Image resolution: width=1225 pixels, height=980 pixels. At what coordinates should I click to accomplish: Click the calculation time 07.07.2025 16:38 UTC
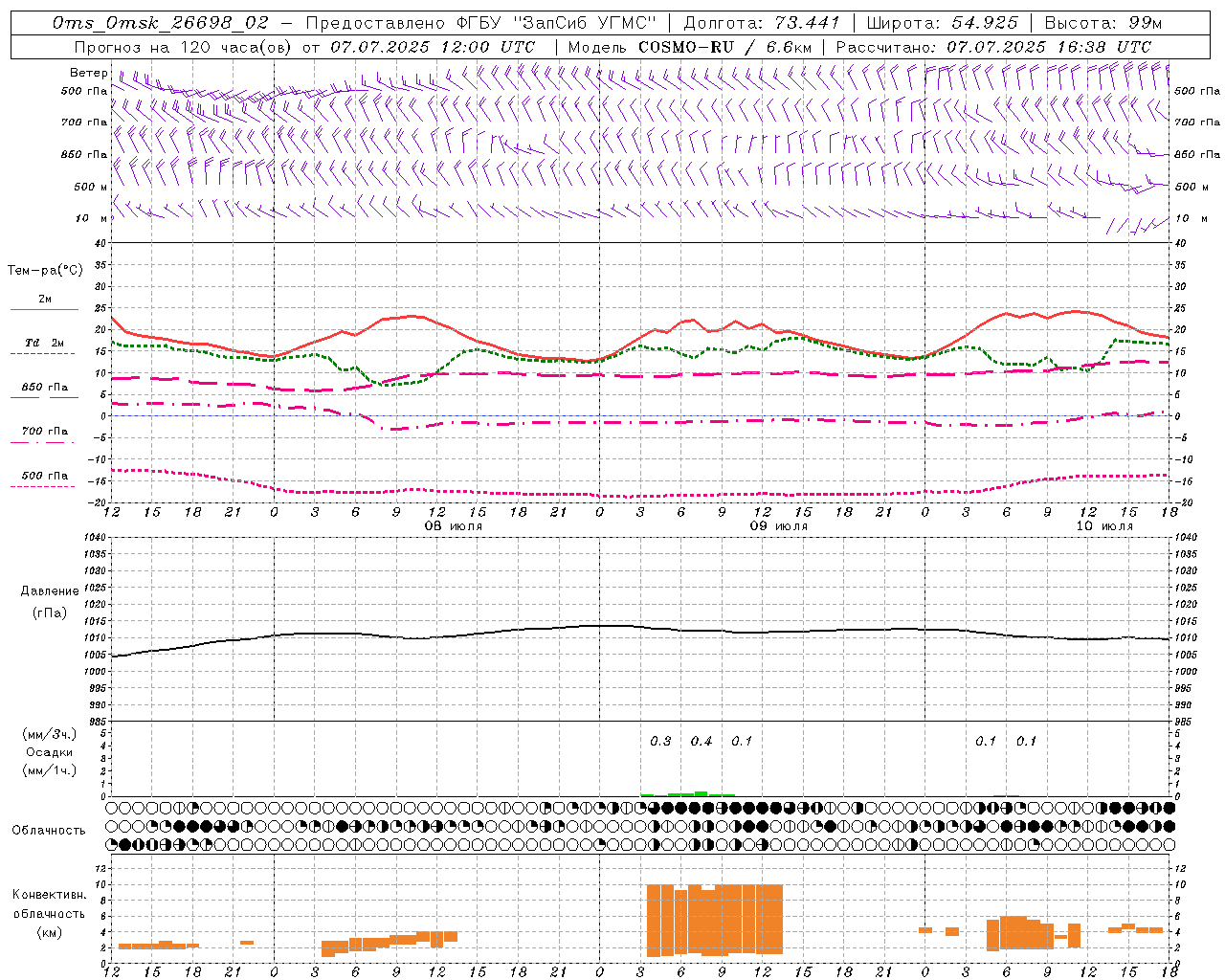[x=1049, y=47]
